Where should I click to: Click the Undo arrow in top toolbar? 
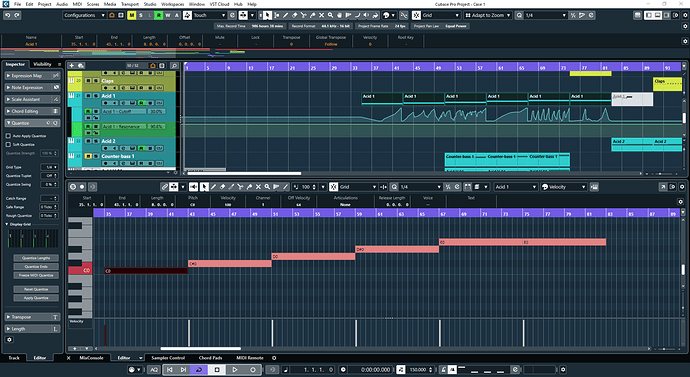point(7,15)
